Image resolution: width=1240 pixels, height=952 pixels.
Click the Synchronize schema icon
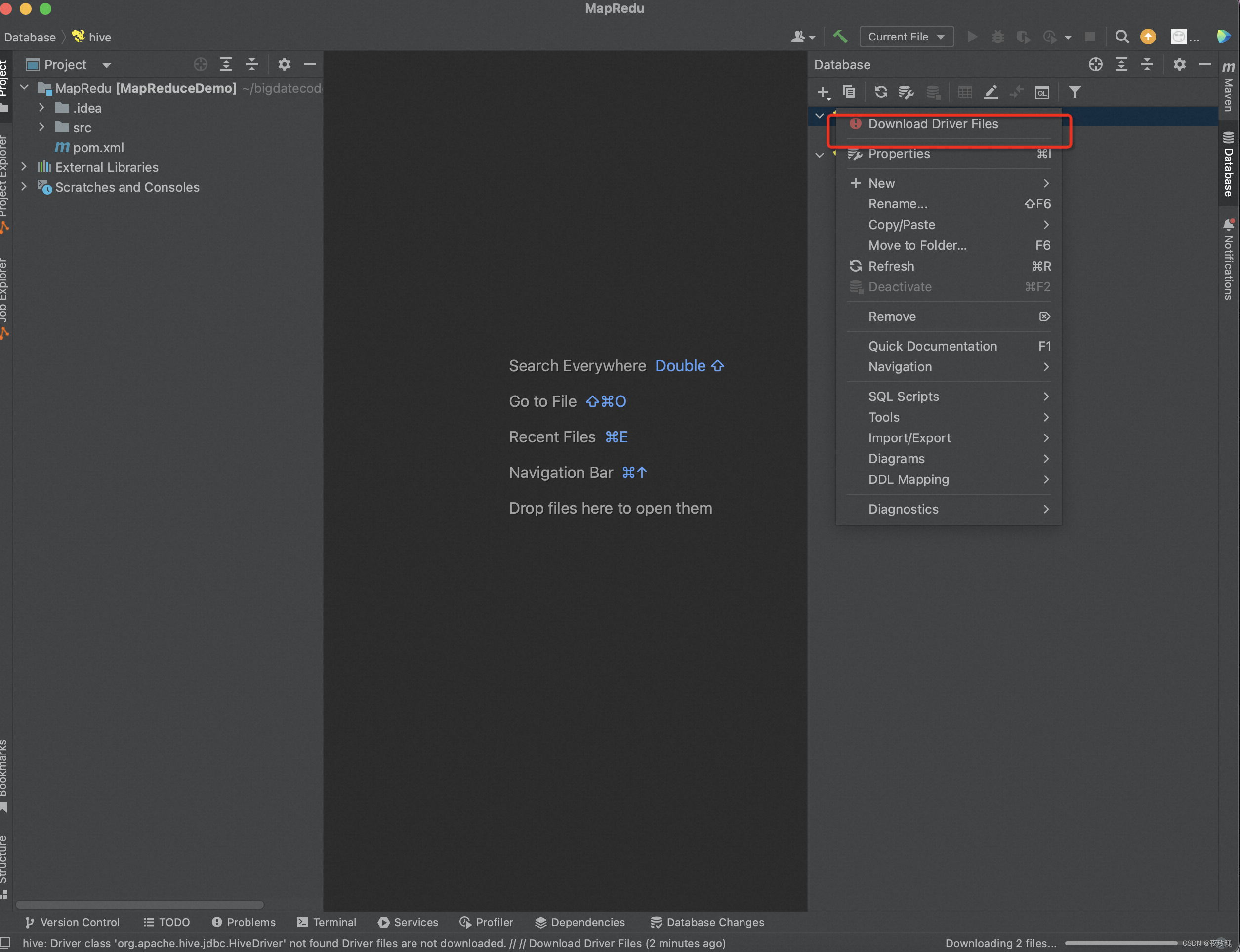(x=878, y=92)
